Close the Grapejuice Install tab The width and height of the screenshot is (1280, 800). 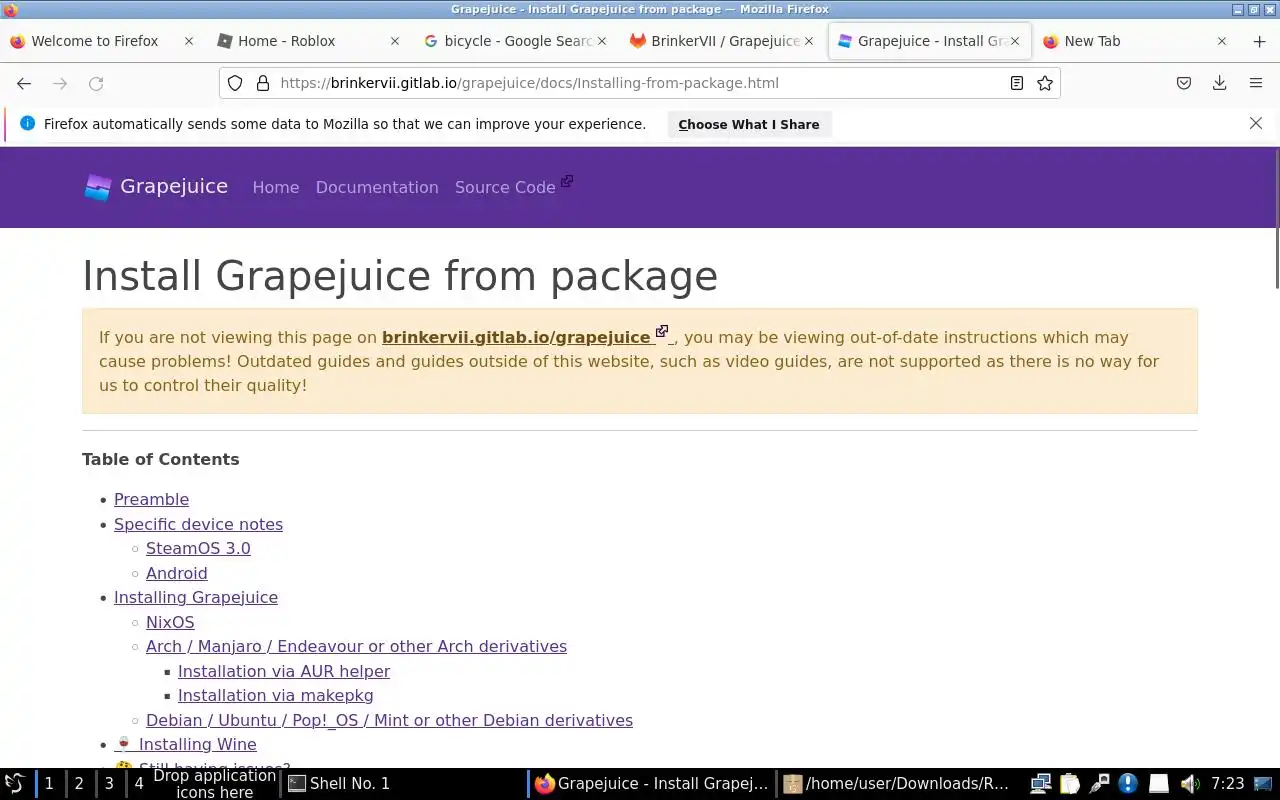pos(1015,41)
